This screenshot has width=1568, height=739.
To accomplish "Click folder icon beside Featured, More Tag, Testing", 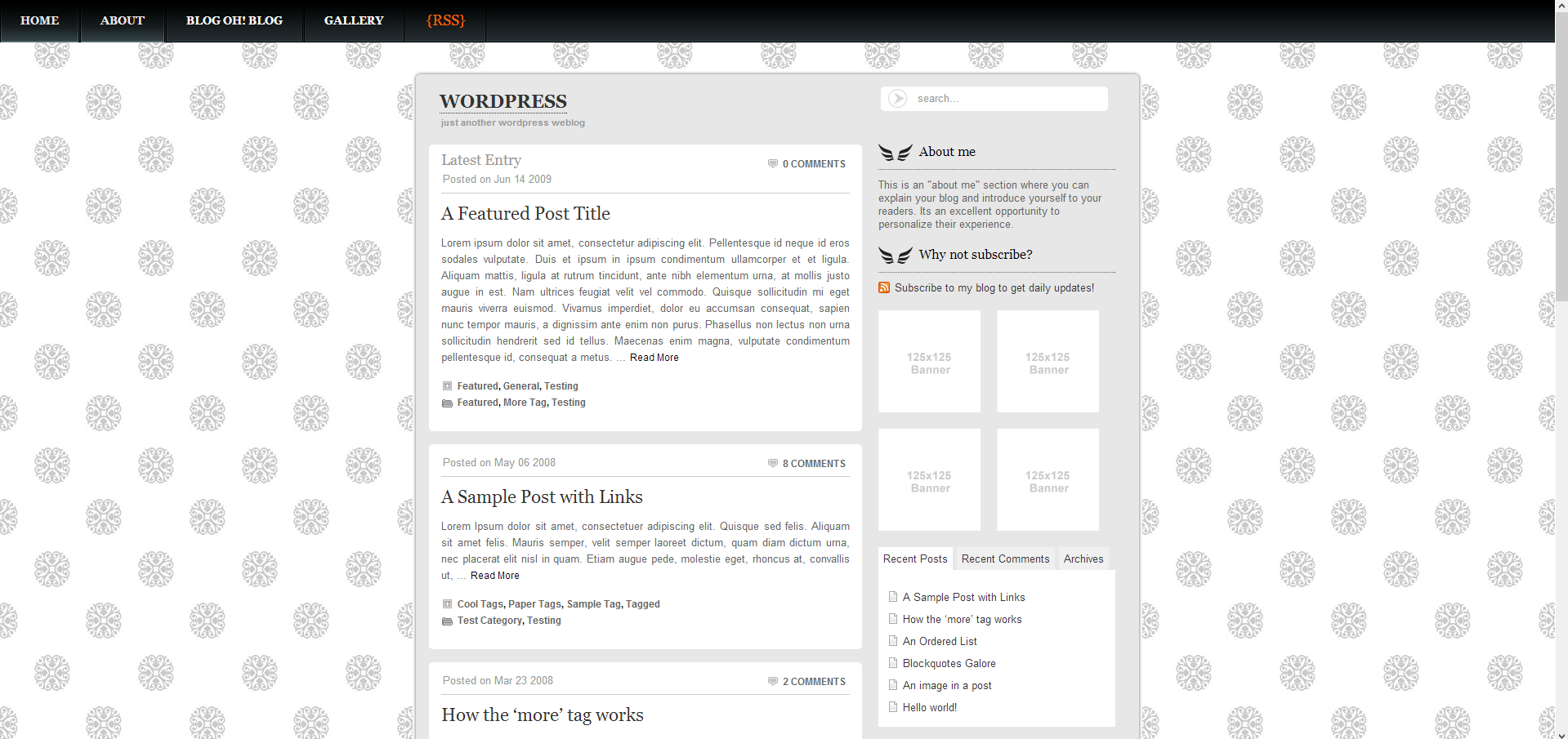I will point(447,403).
